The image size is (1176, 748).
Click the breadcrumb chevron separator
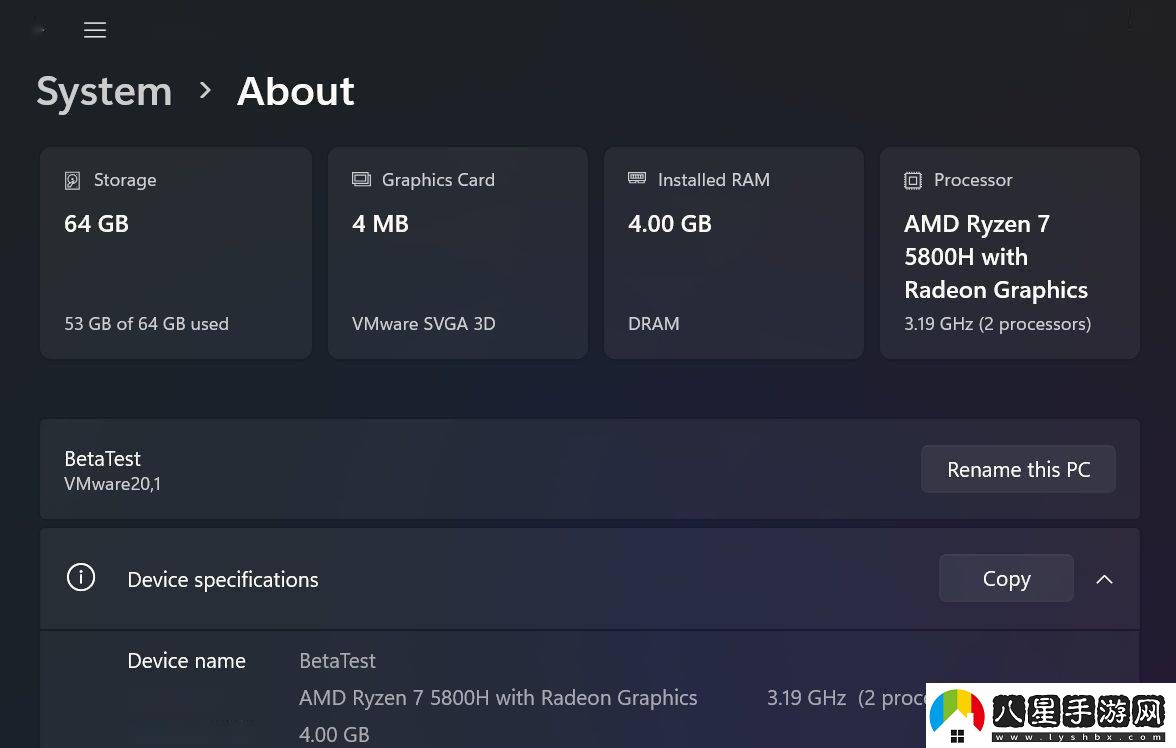tap(205, 91)
